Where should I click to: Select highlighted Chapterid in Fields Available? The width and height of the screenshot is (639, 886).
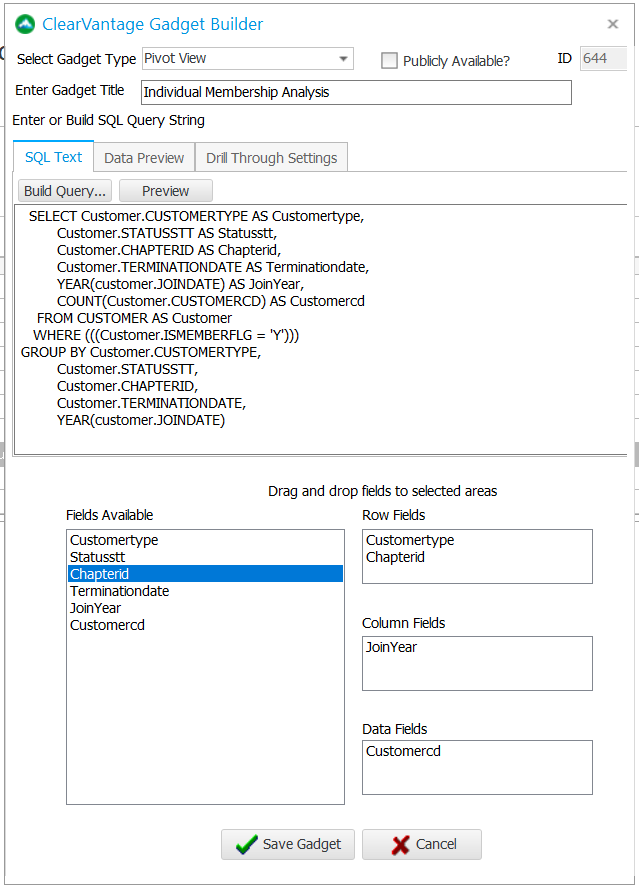(205, 574)
